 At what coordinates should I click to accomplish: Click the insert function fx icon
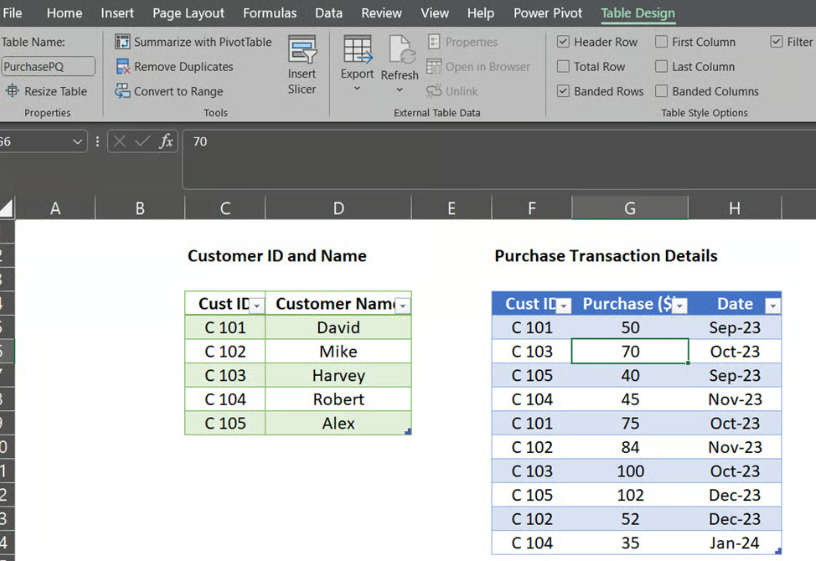coord(167,142)
